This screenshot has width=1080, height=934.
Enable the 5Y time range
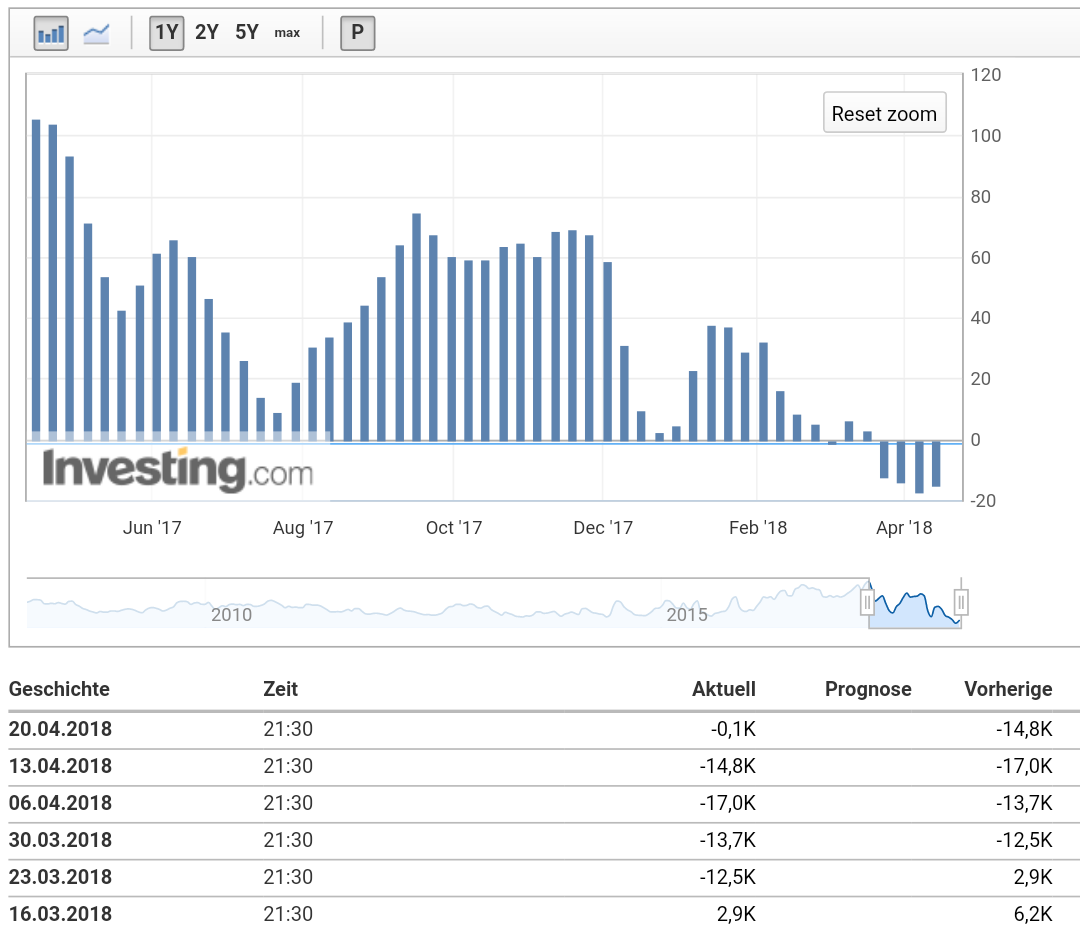(245, 32)
